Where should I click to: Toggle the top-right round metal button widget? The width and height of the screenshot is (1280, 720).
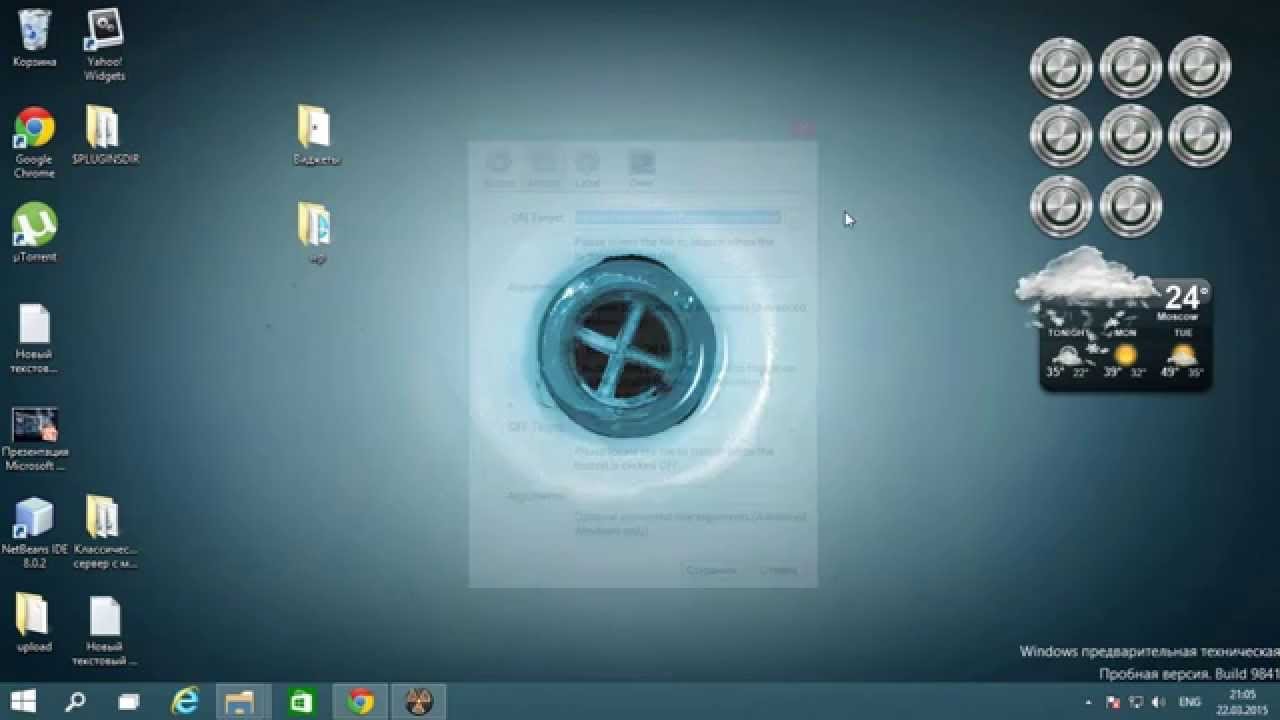point(1200,68)
